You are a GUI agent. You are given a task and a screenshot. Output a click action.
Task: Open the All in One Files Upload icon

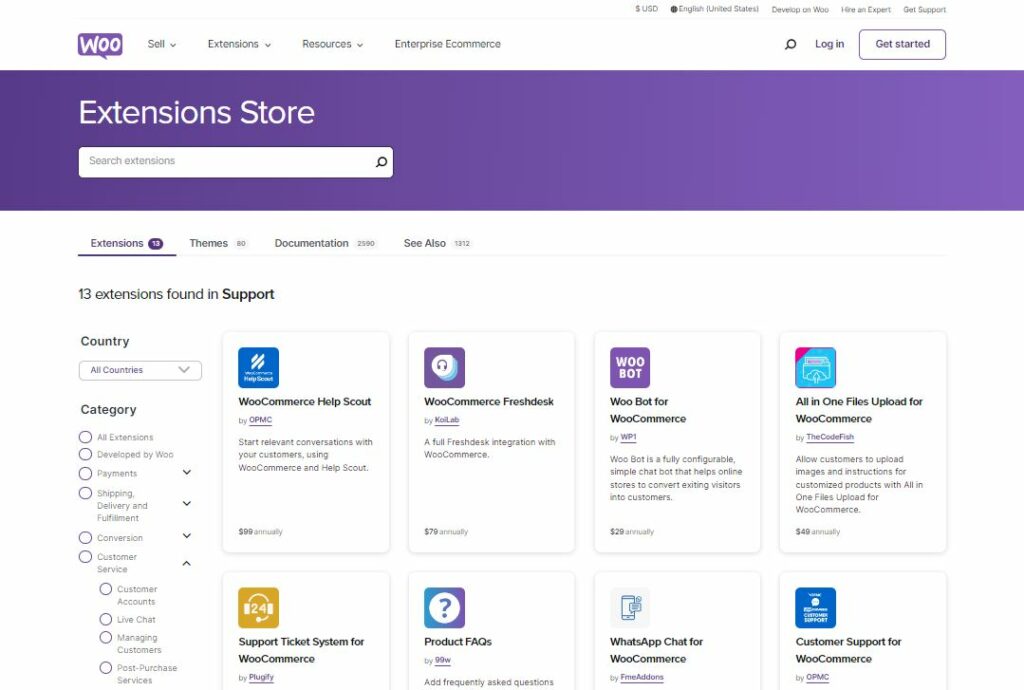(x=816, y=368)
